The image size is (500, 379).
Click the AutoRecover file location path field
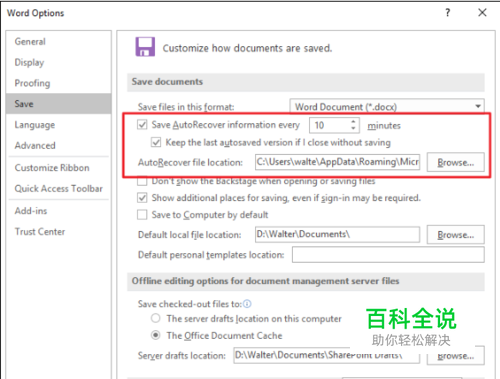click(x=337, y=162)
